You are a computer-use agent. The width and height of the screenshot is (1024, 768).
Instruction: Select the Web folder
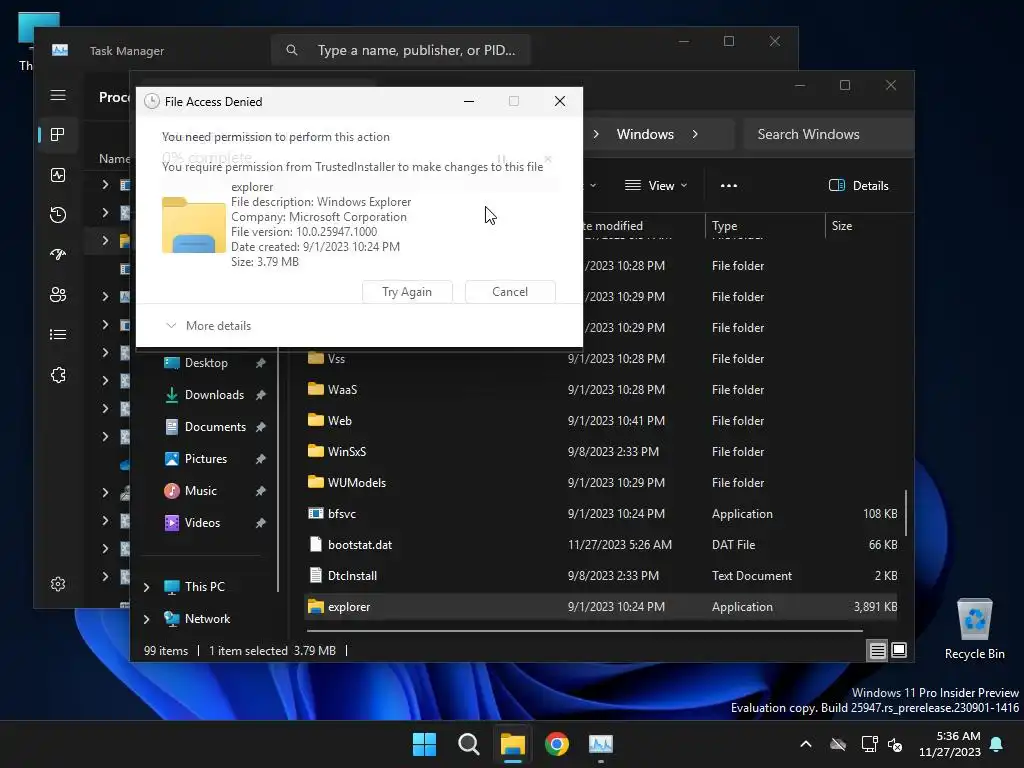pyautogui.click(x=601, y=421)
